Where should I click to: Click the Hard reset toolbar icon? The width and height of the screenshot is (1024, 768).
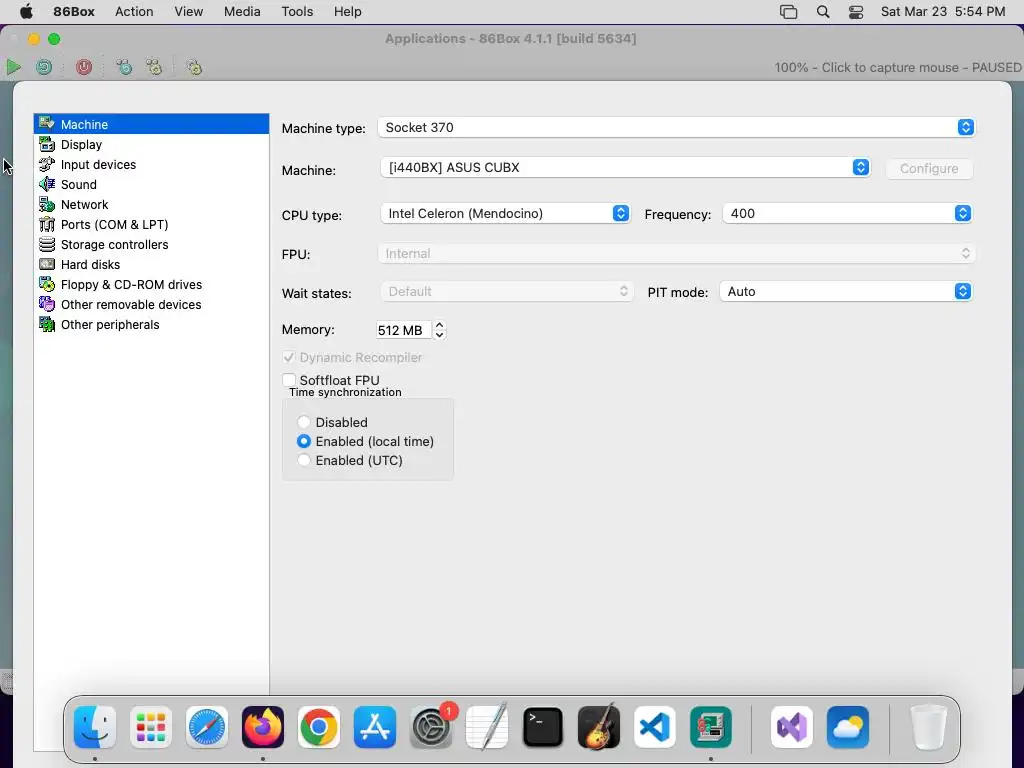(x=44, y=67)
